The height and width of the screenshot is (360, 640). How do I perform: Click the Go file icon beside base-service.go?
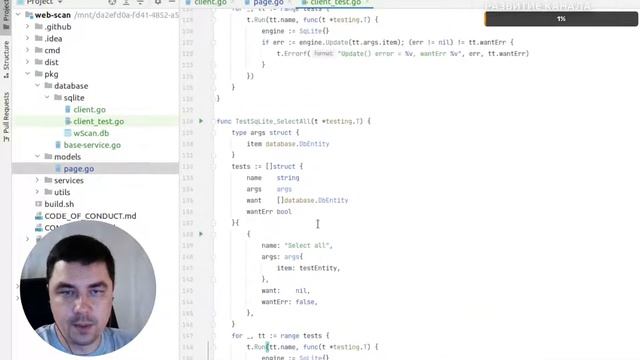click(x=58, y=145)
